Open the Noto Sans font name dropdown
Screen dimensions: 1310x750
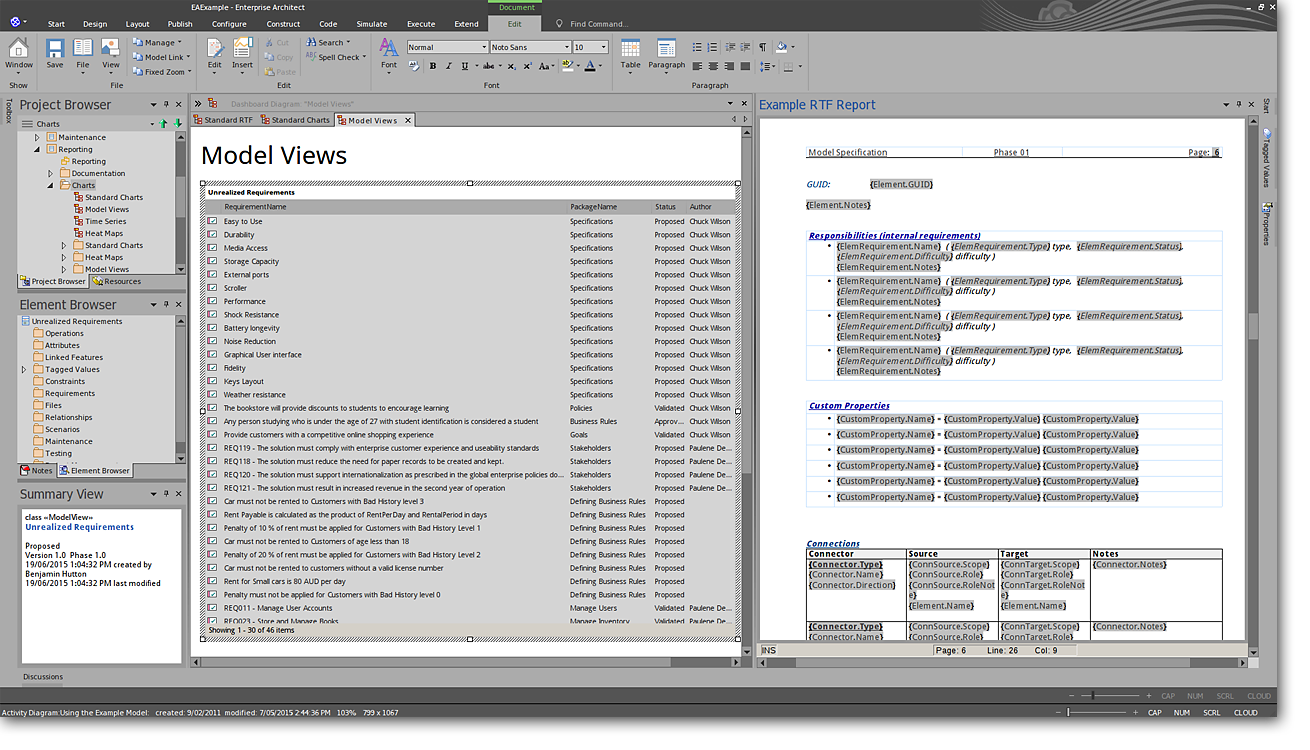[x=565, y=47]
